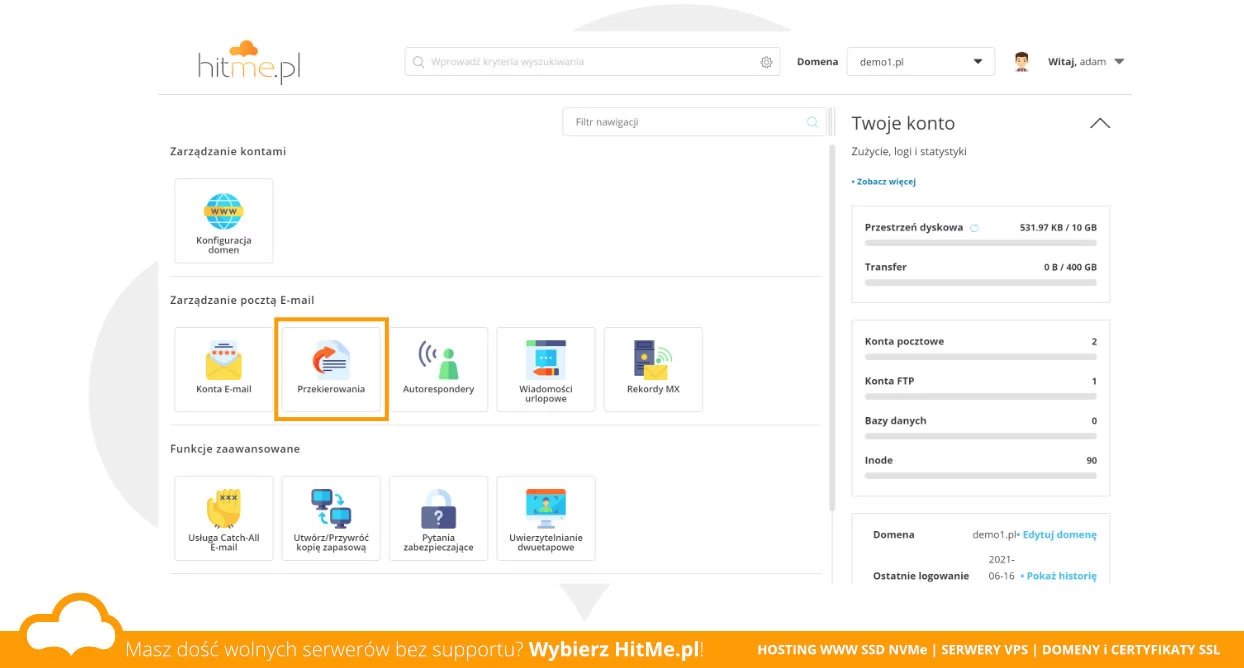Click the Ostatnie logowanie label

coord(921,576)
